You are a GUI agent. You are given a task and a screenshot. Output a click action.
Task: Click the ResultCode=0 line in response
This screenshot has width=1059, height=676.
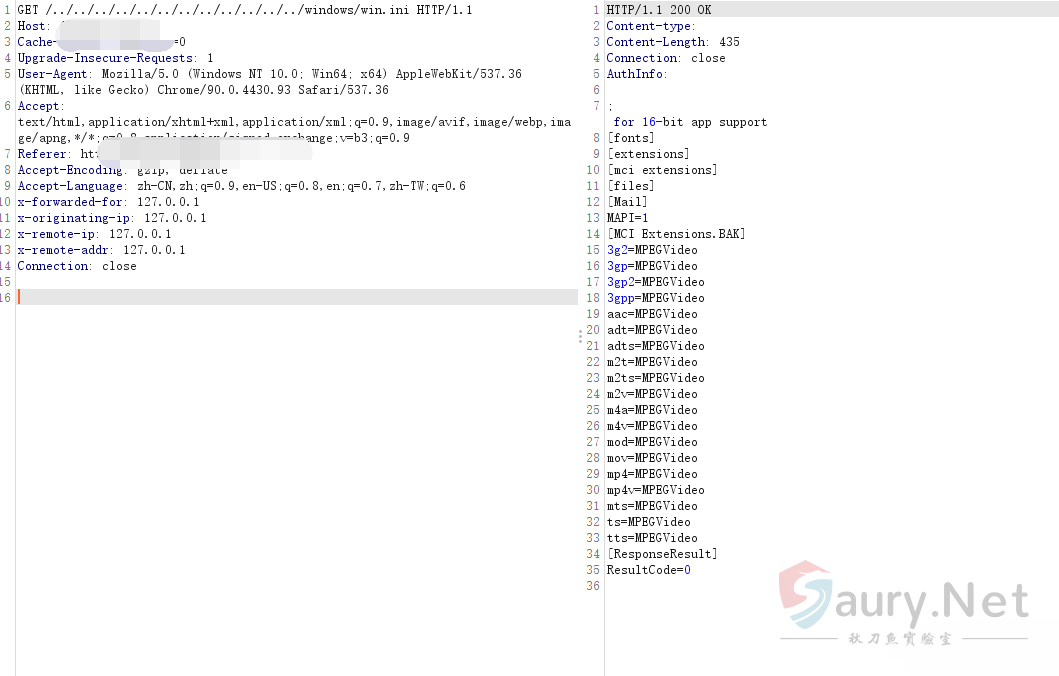648,570
